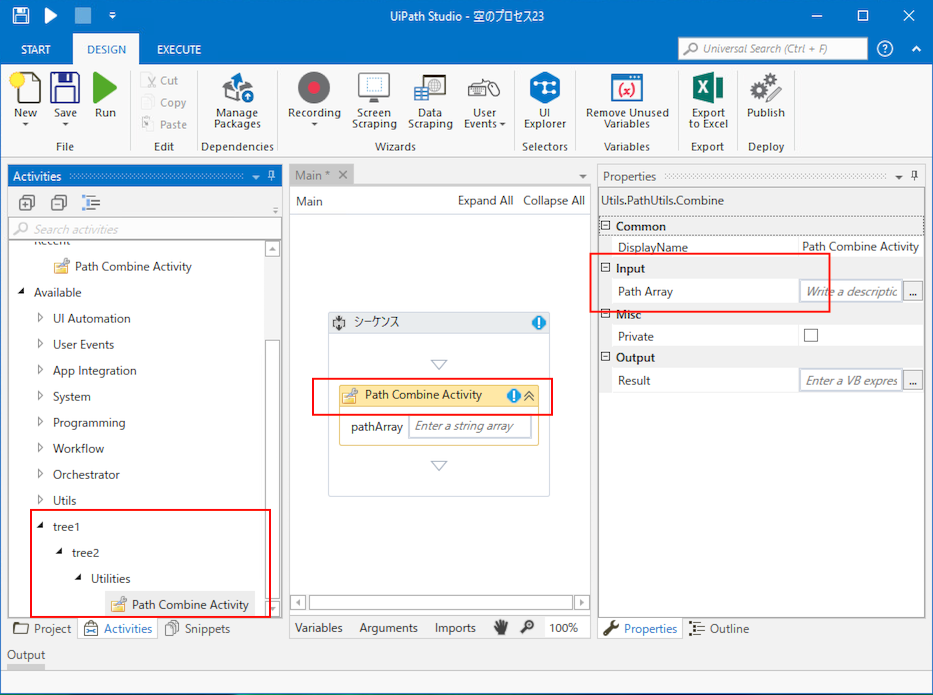Pin the Properties panel

point(915,176)
